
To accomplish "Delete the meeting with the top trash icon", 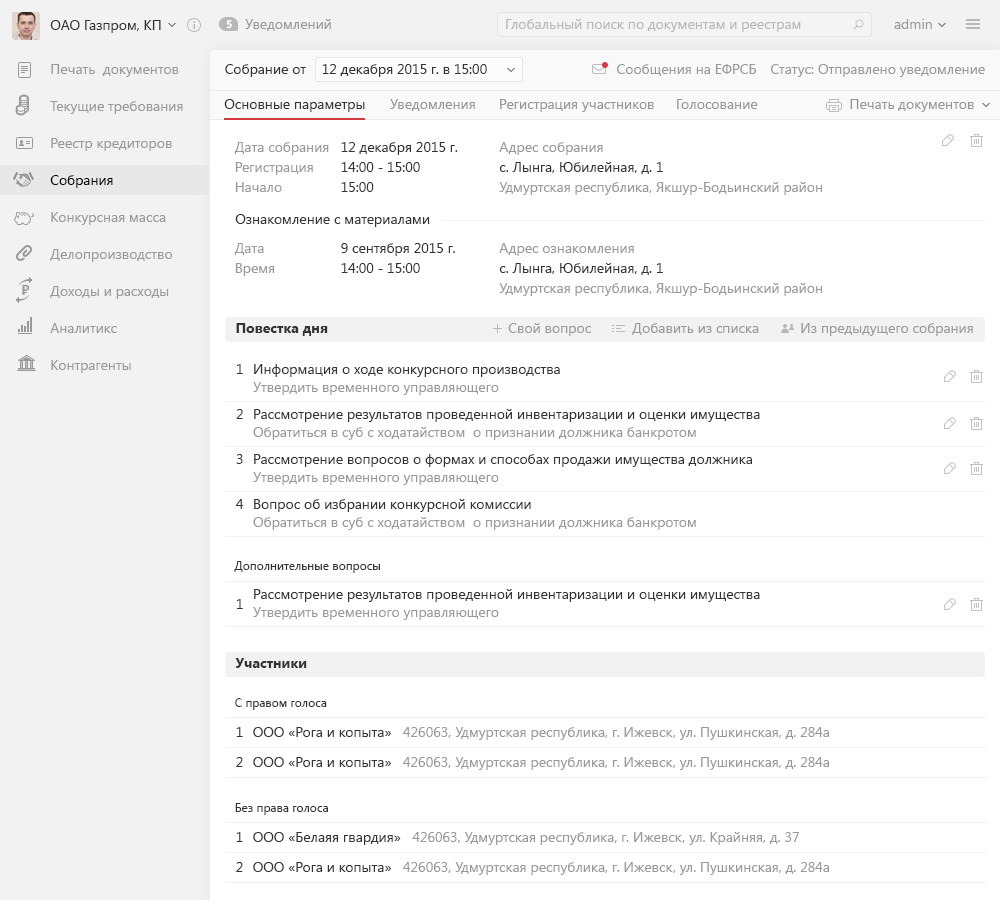I will pyautogui.click(x=977, y=141).
